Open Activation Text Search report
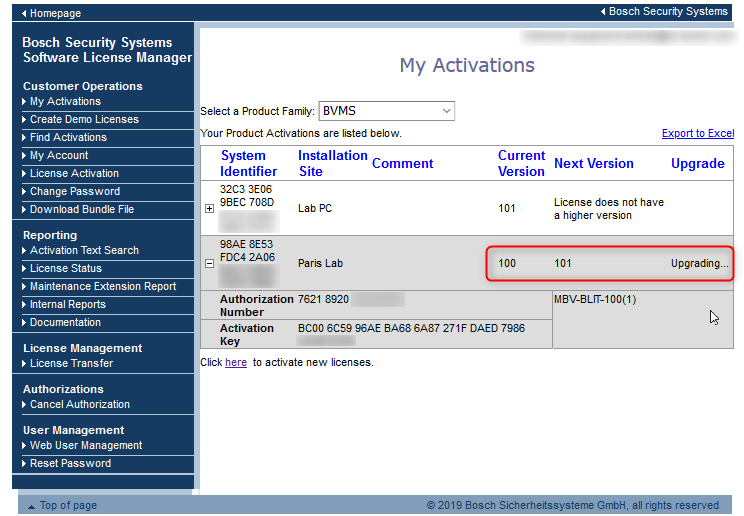This screenshot has width=744, height=516. coord(84,250)
